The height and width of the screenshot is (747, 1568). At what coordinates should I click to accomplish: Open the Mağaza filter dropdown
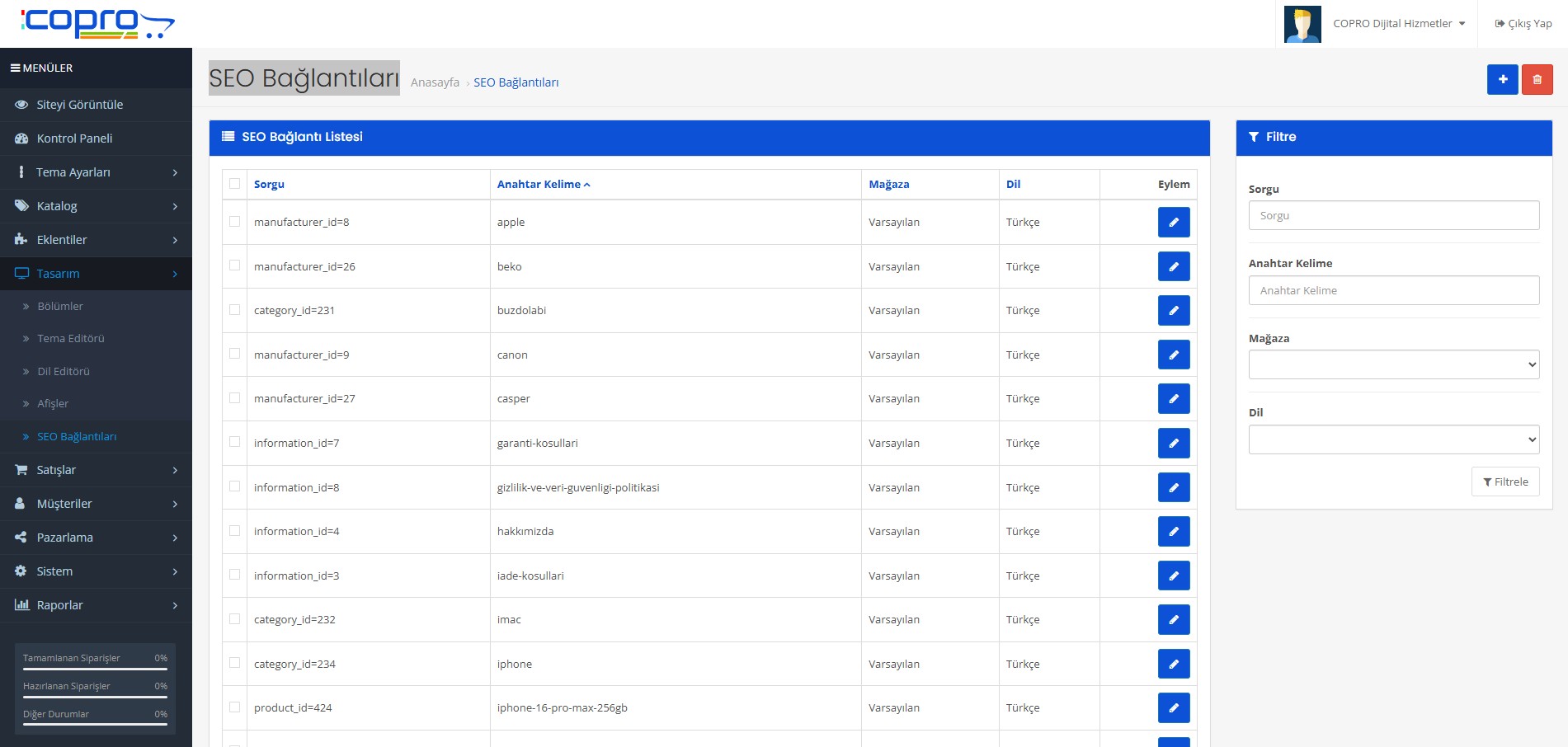coord(1393,364)
